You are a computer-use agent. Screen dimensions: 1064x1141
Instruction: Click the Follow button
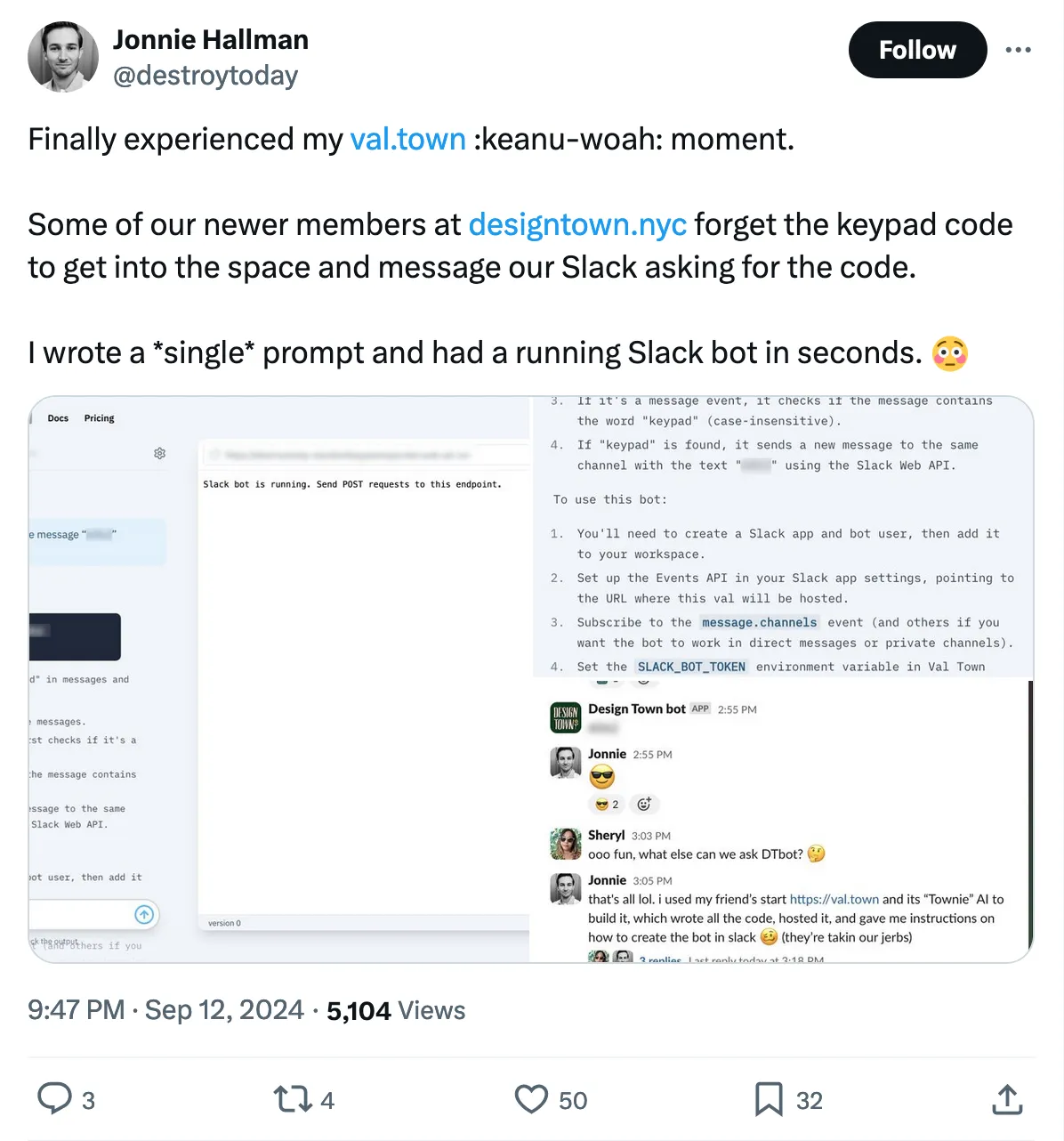point(917,50)
